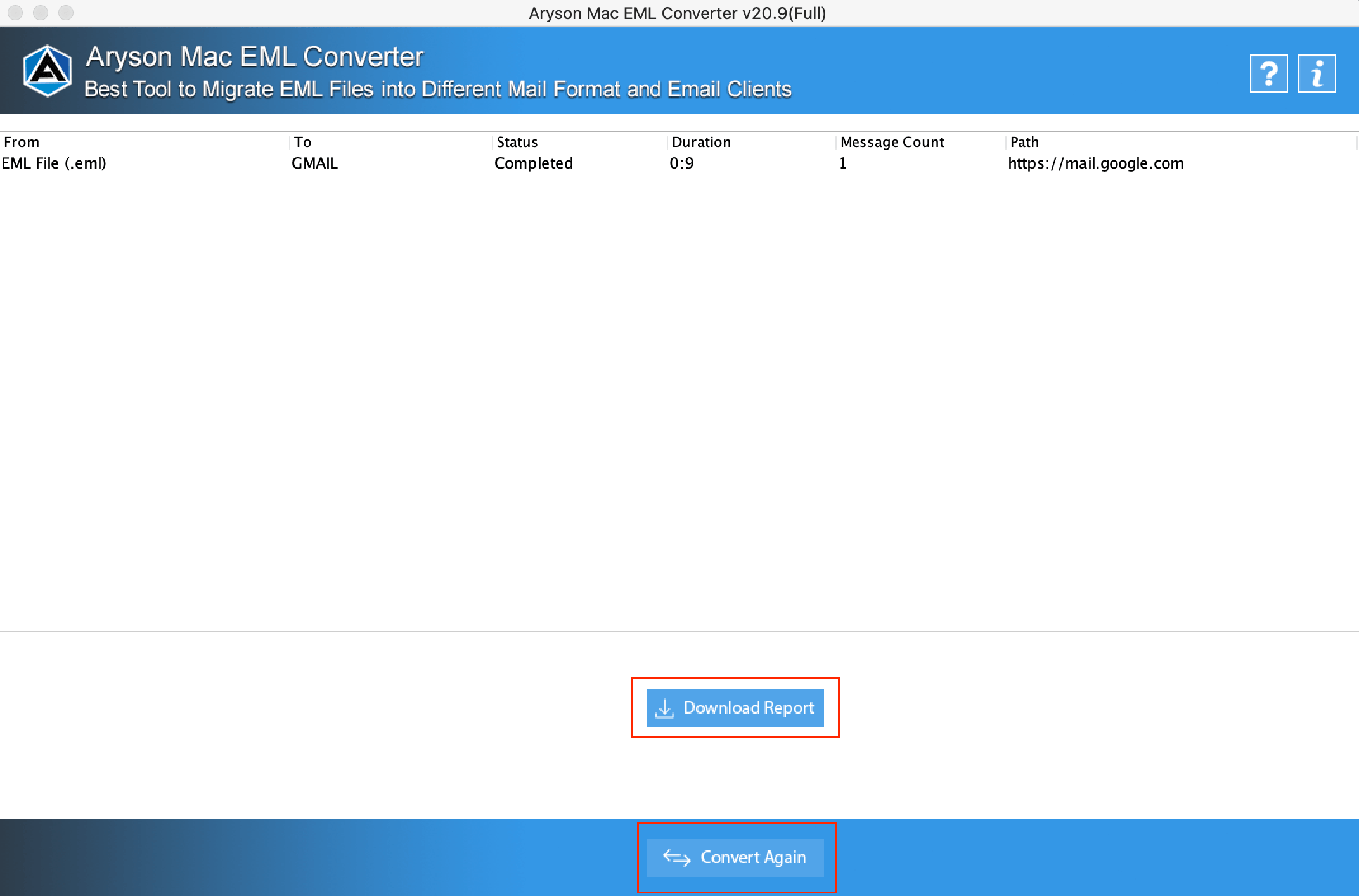Open the info icon in the header

click(x=1317, y=74)
